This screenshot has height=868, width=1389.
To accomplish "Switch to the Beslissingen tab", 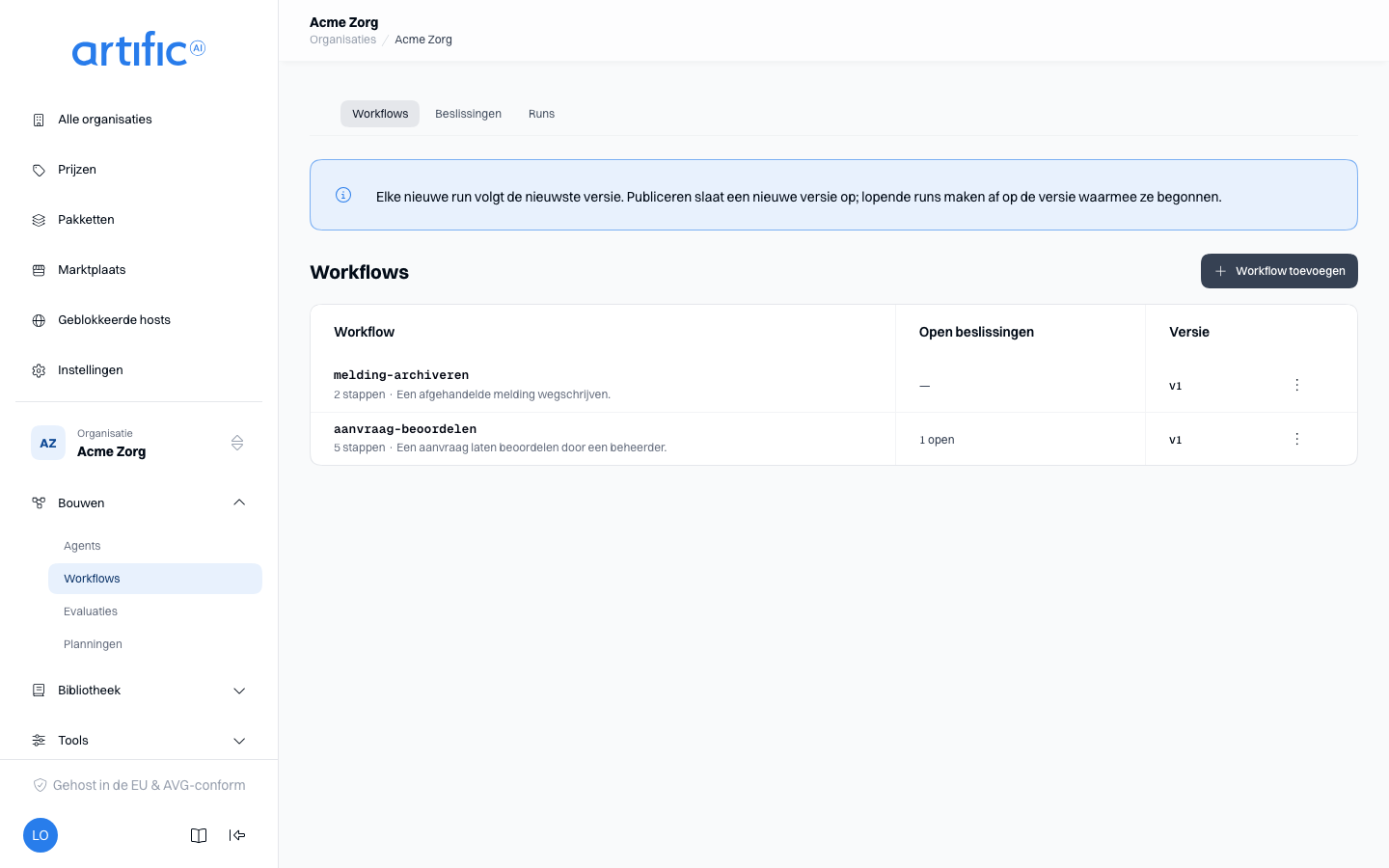I will [468, 114].
